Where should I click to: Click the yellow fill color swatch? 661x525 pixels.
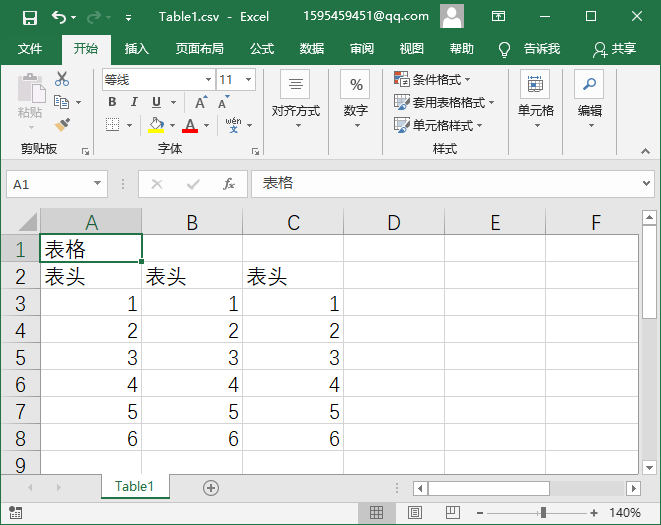coord(155,125)
